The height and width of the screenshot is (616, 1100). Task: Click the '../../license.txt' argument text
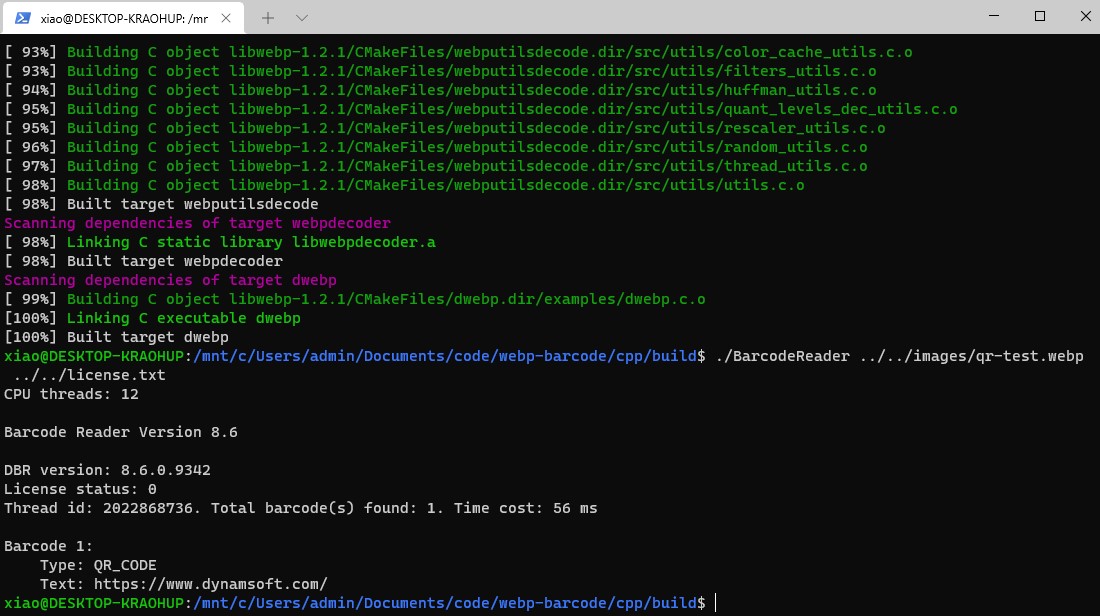coord(89,375)
